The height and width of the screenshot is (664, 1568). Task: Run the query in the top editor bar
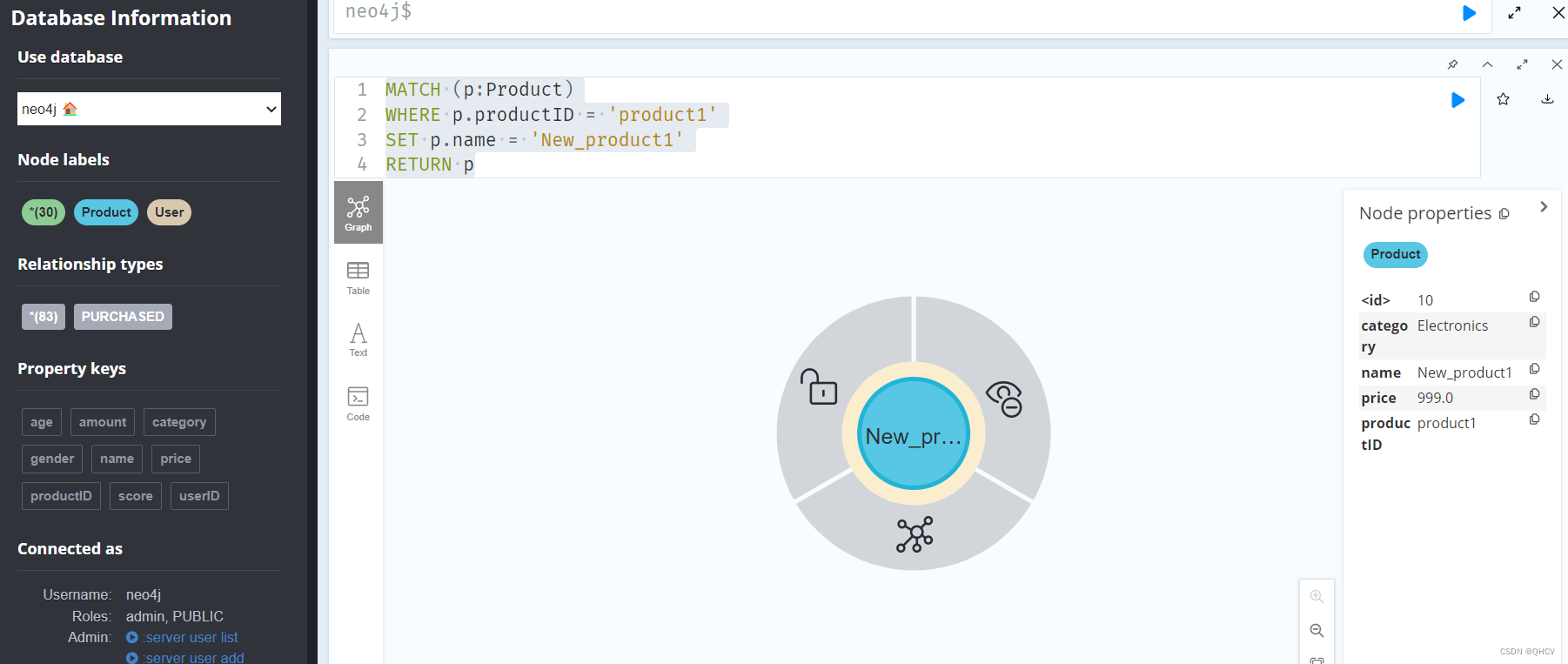(1469, 13)
